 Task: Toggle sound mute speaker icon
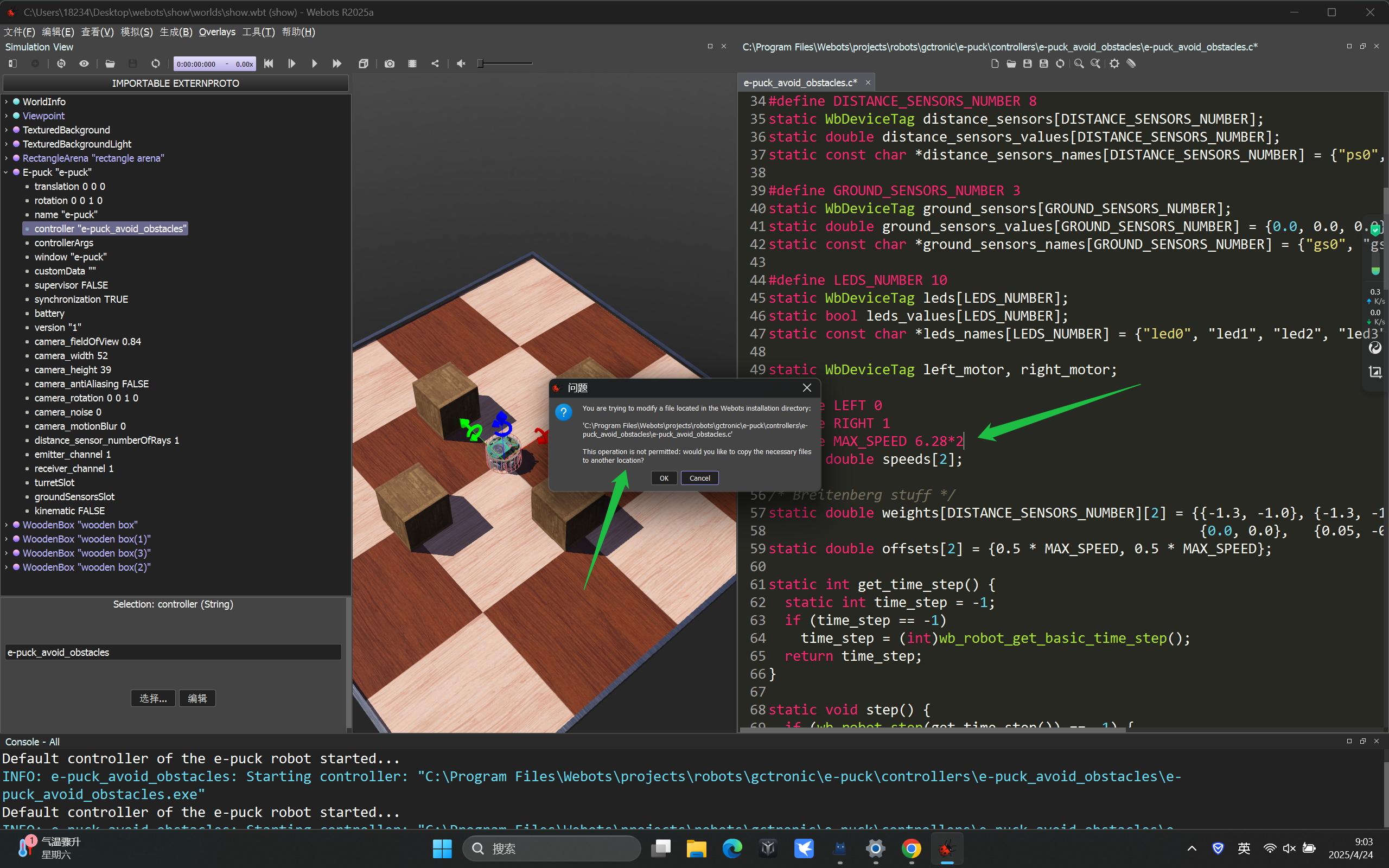461,63
